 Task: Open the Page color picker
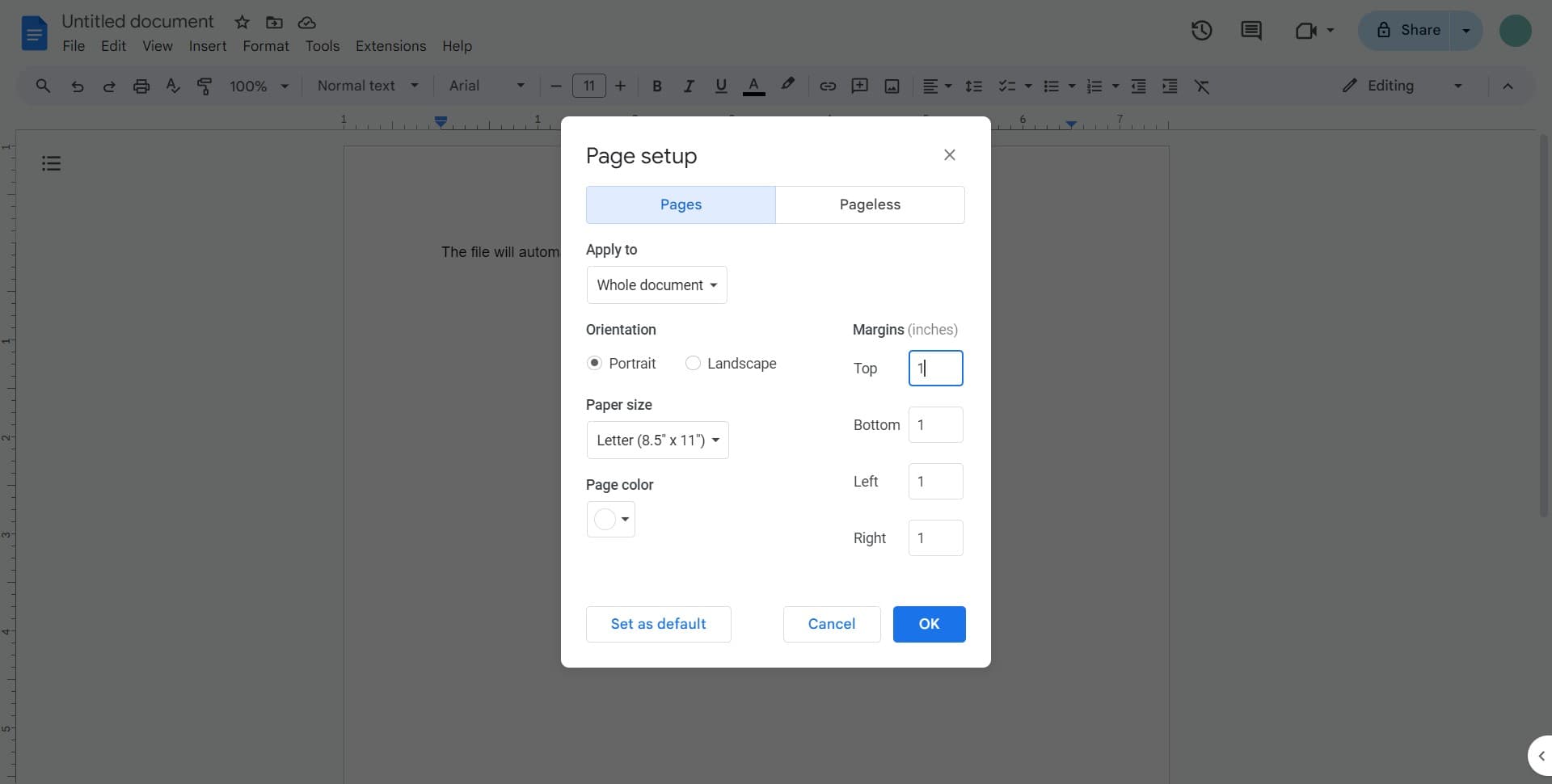[610, 520]
